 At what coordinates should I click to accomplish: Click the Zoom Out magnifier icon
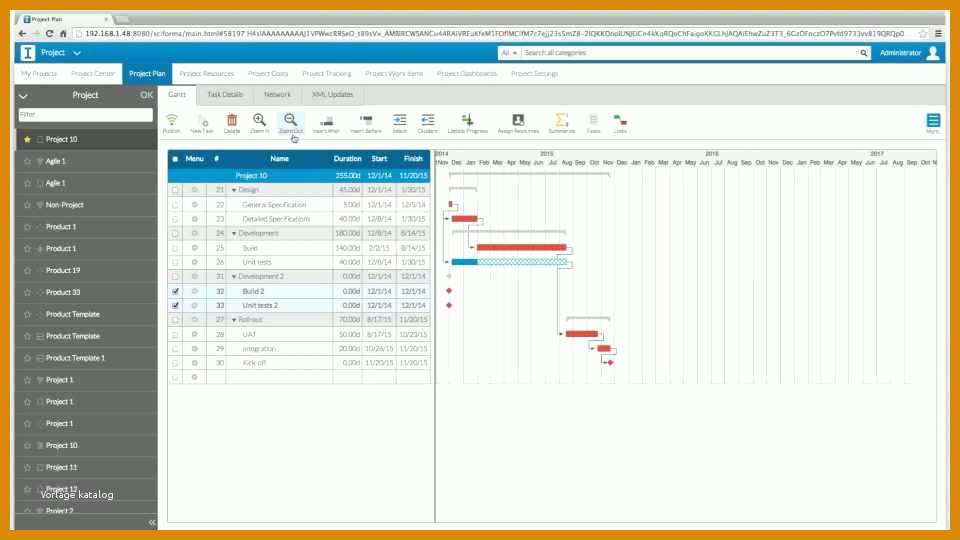pos(291,120)
